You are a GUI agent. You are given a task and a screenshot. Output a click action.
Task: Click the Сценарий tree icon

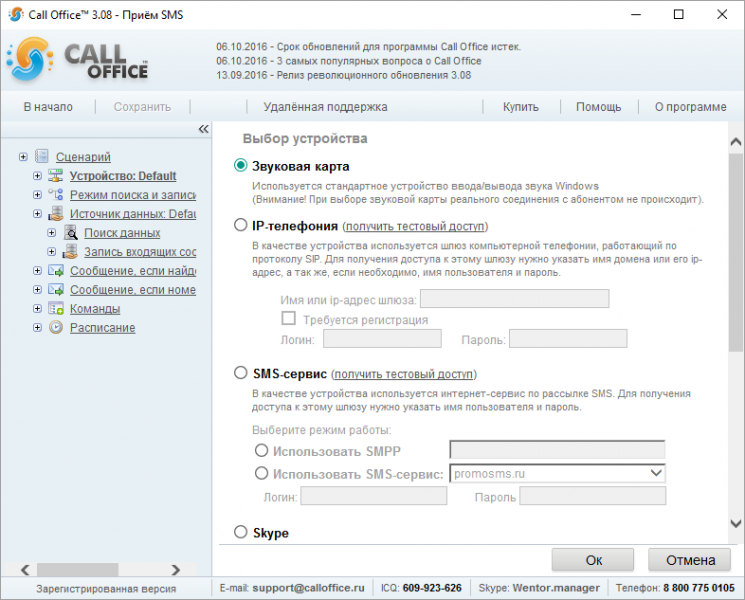coord(42,156)
